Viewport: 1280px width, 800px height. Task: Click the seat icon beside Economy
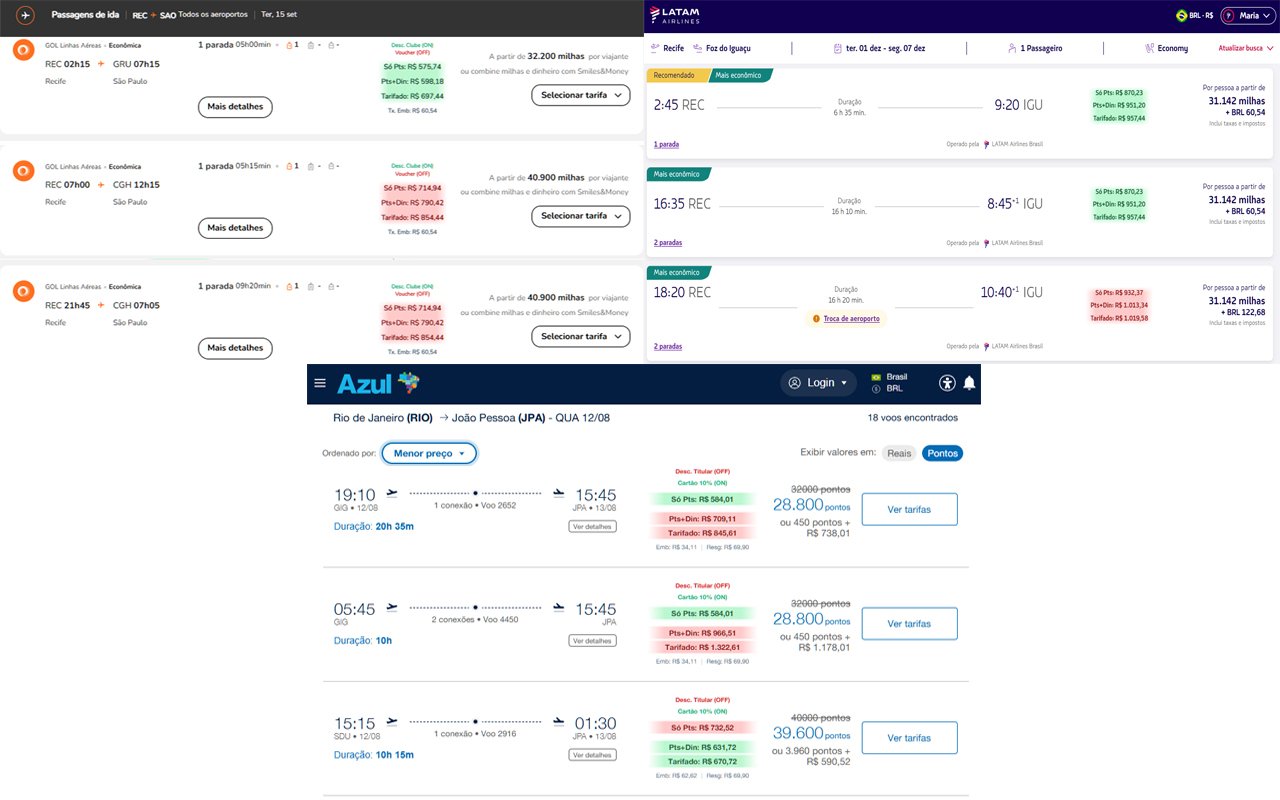click(x=1150, y=48)
